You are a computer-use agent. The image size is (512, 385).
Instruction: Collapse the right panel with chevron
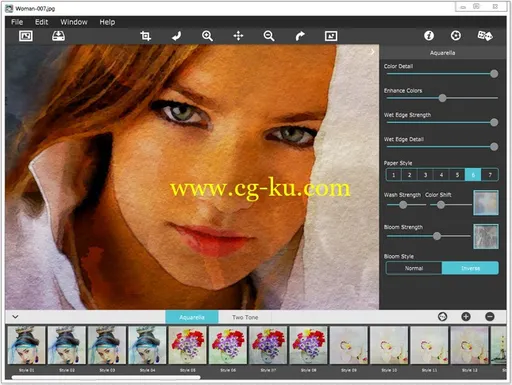click(x=372, y=52)
